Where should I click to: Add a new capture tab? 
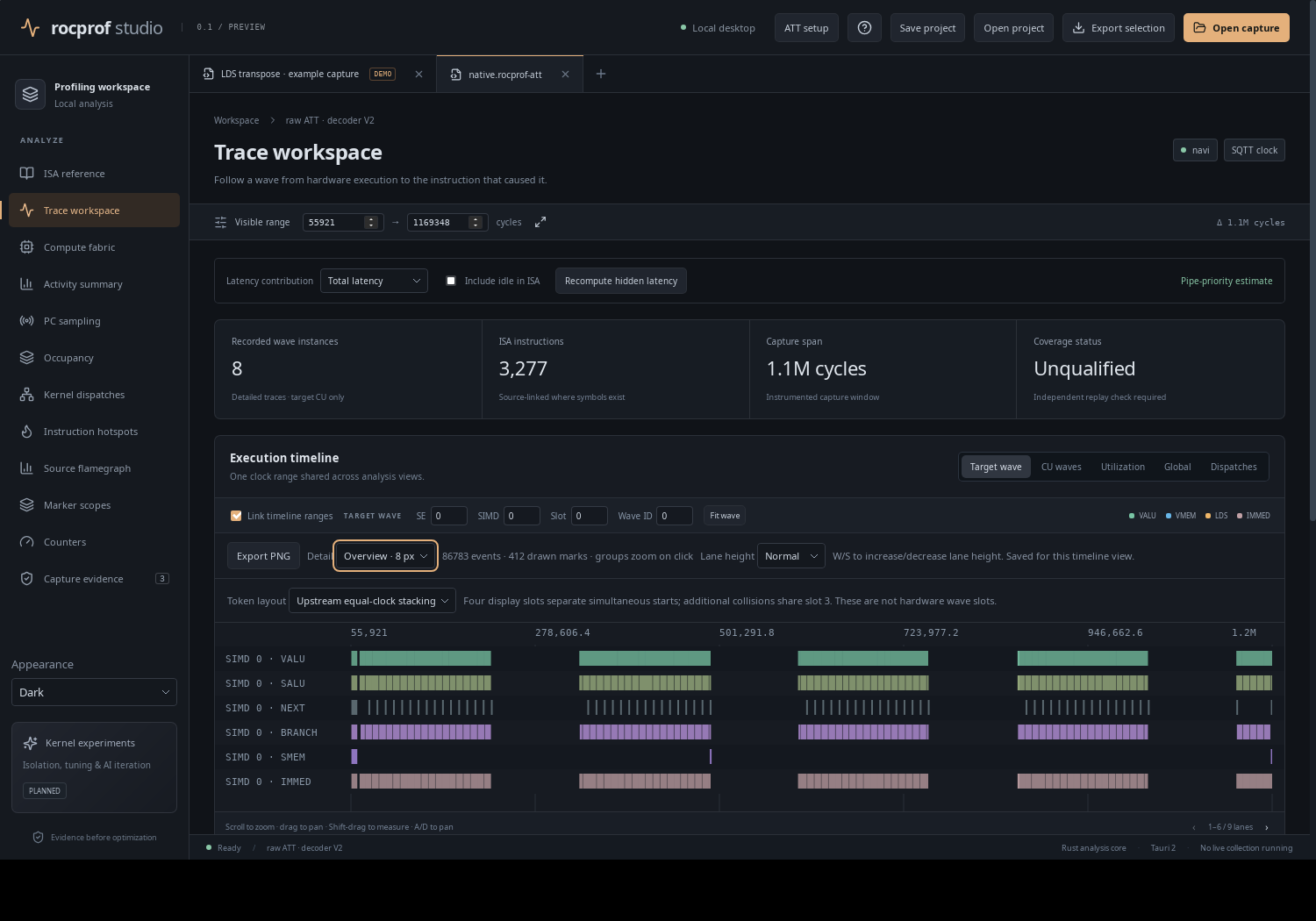[601, 74]
